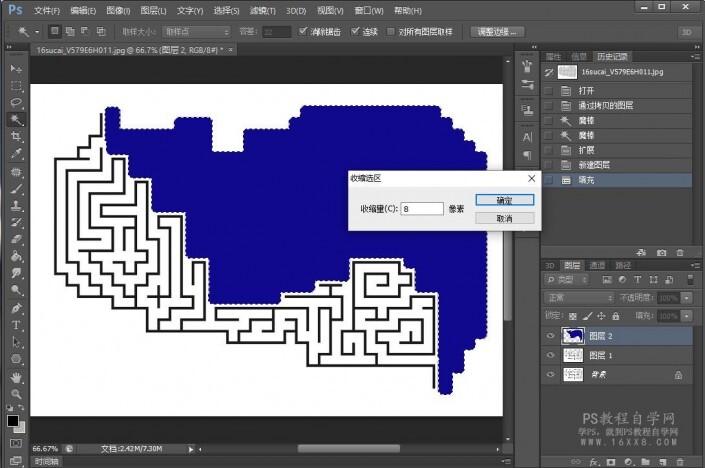The width and height of the screenshot is (705, 468).
Task: Select the Type tool
Action: tap(16, 325)
